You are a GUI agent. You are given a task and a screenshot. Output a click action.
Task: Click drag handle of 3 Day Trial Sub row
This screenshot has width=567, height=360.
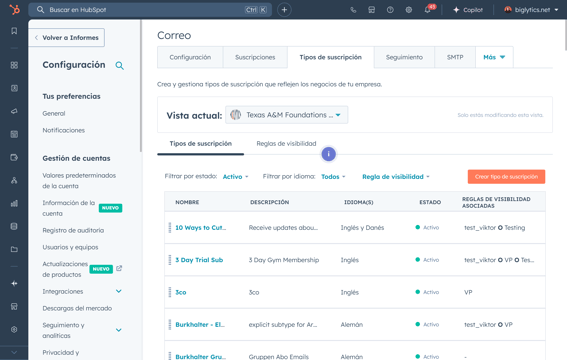(x=170, y=260)
